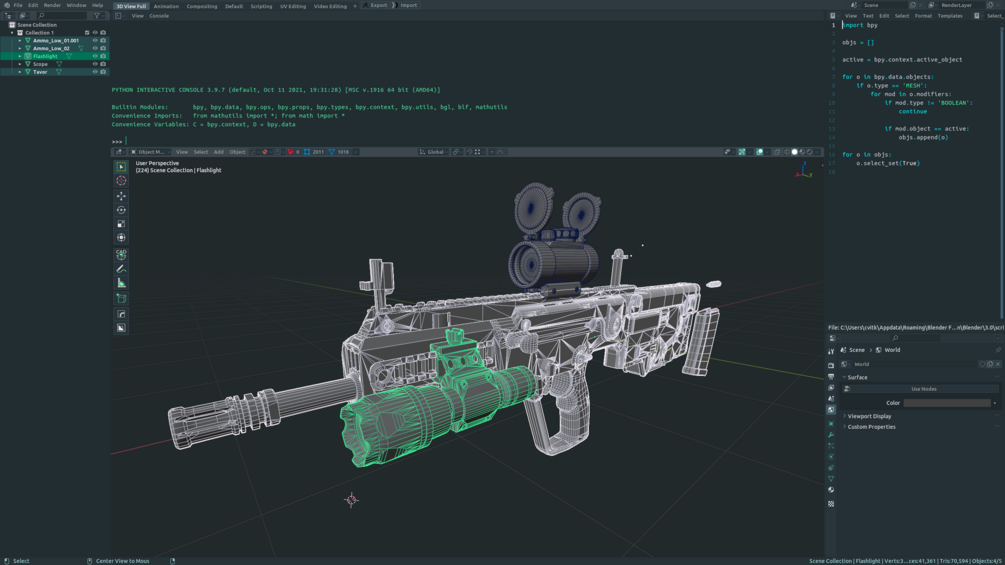Click the properties editor search field
The height and width of the screenshot is (565, 1005).
point(918,338)
